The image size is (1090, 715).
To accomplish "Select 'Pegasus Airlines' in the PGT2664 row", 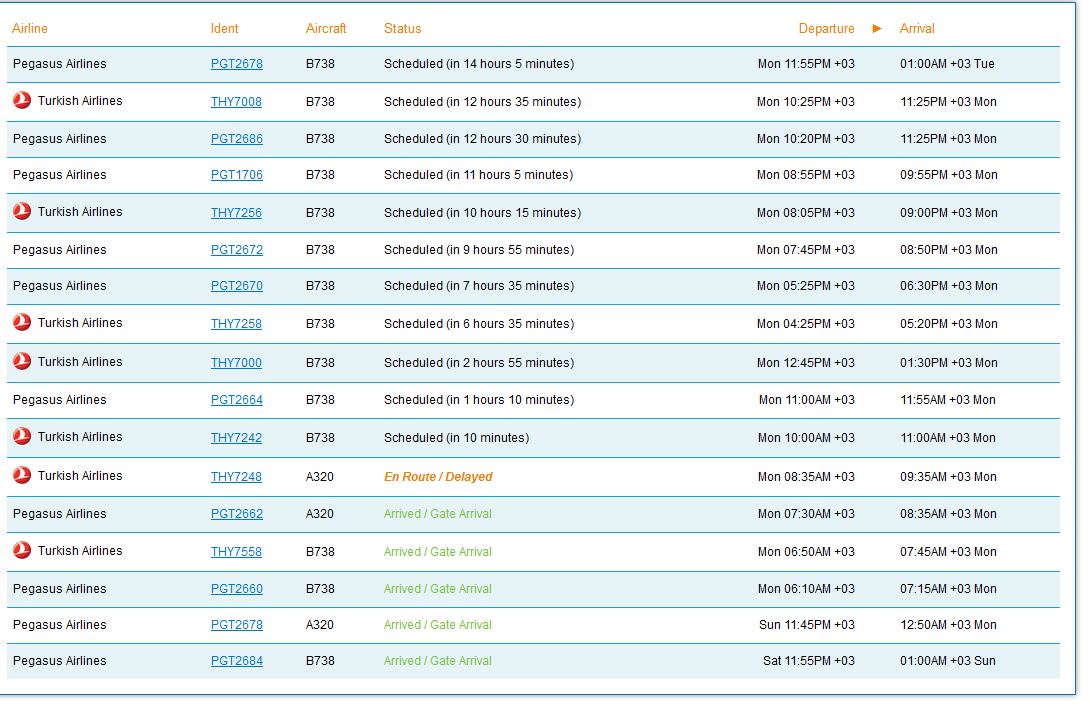I will (60, 400).
